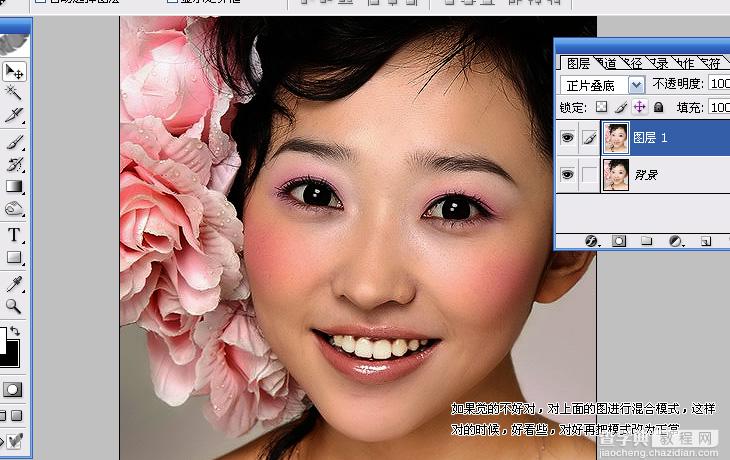Select the Slice tool
This screenshot has height=460, width=730.
click(x=14, y=114)
